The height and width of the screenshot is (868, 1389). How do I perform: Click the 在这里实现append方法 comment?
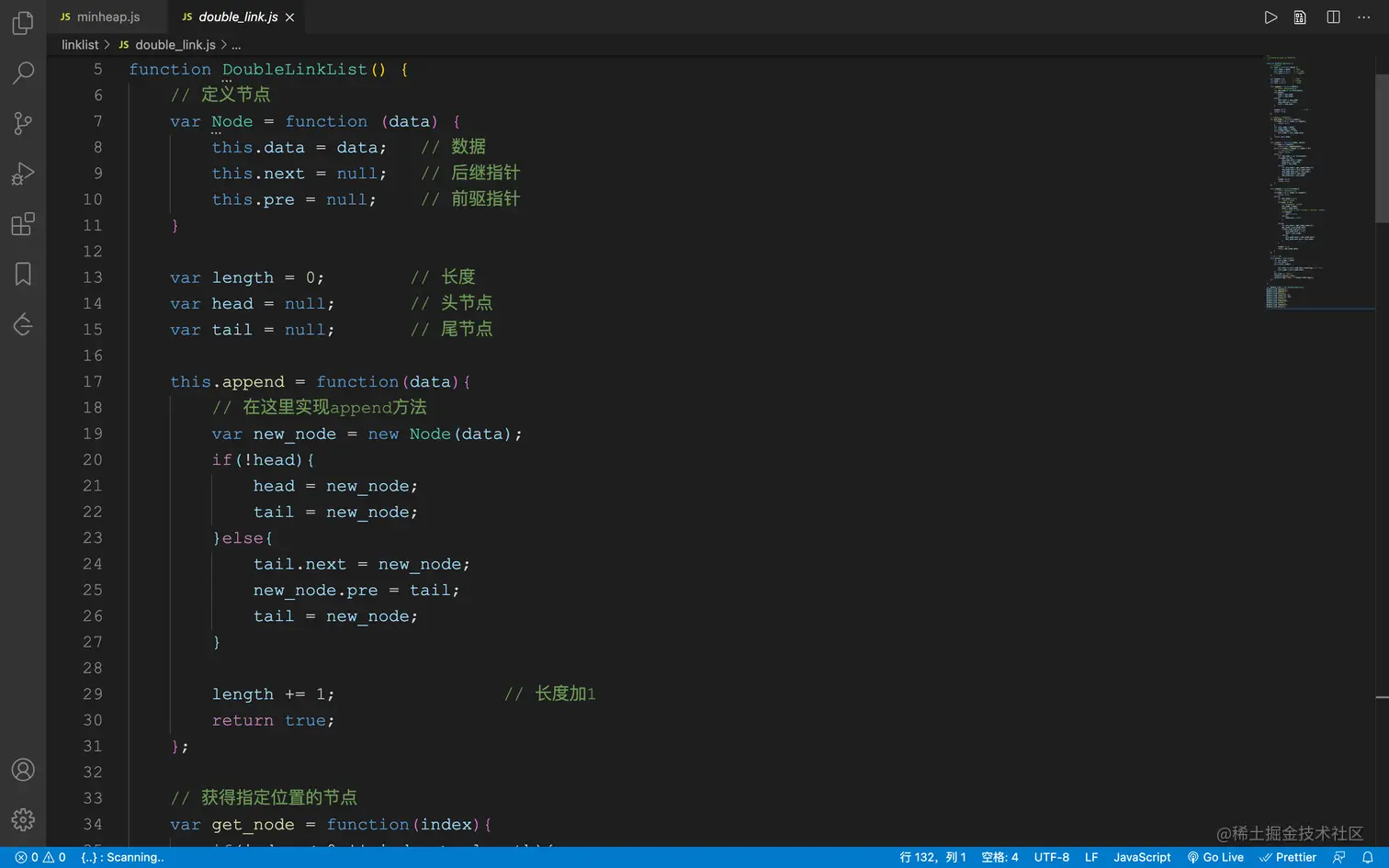pos(320,407)
